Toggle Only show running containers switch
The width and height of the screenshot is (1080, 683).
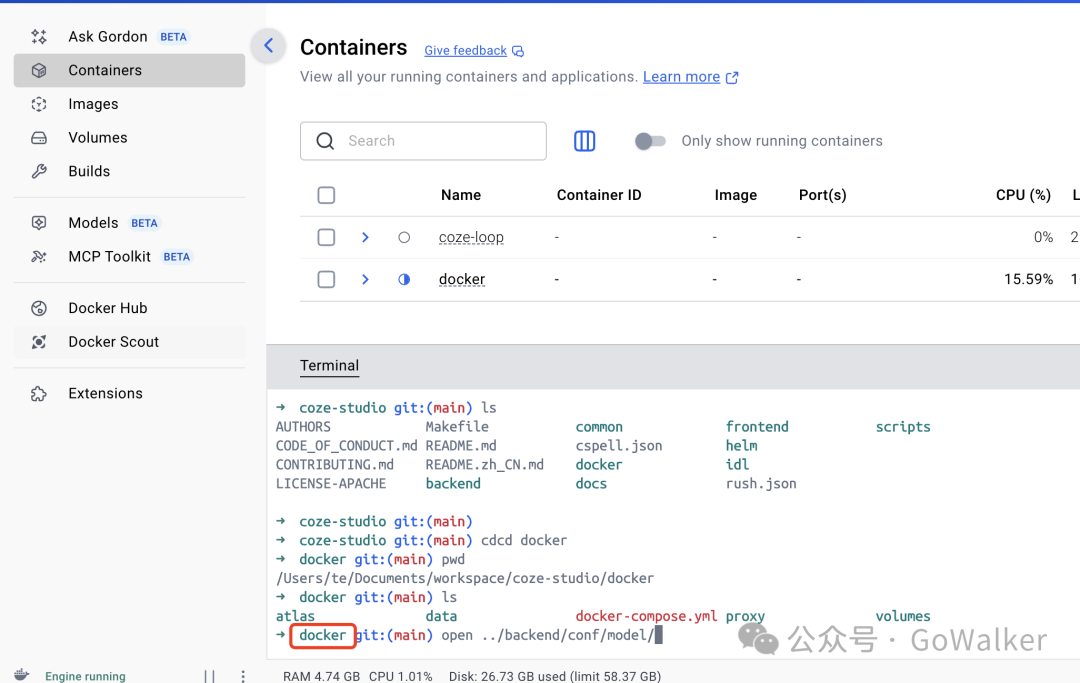pyautogui.click(x=650, y=141)
